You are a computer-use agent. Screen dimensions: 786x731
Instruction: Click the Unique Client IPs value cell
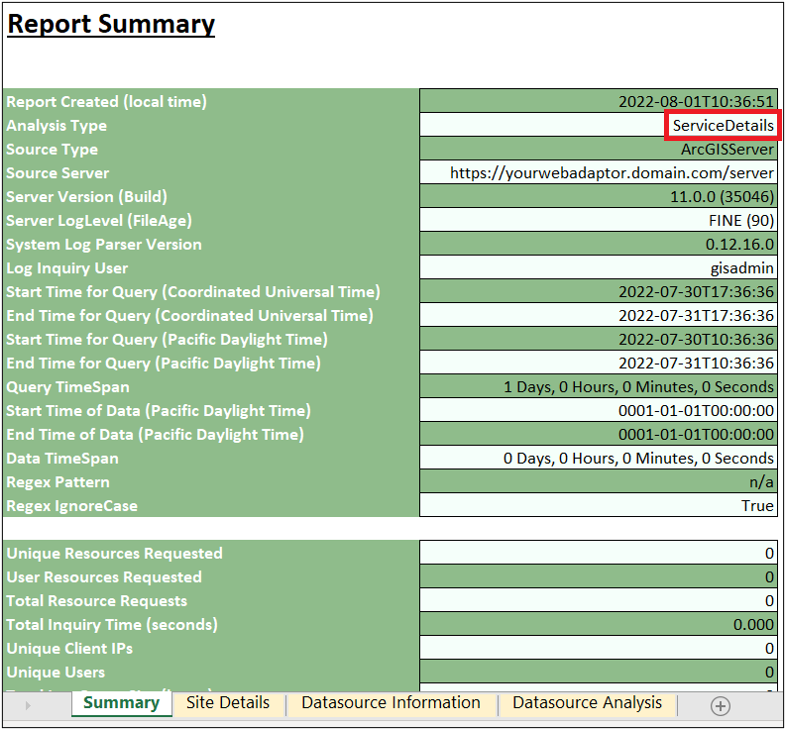(598, 648)
